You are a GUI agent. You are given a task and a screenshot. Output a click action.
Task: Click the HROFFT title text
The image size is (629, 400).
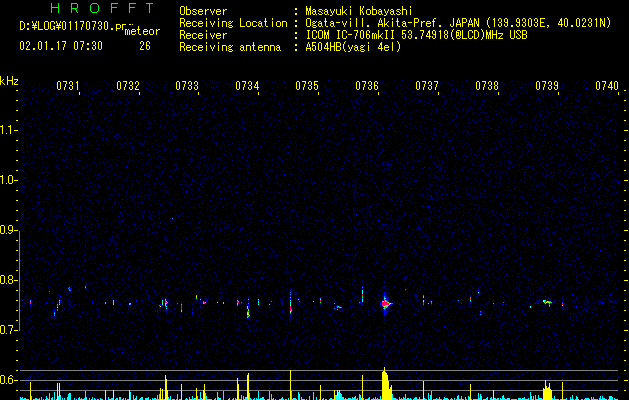tap(102, 8)
